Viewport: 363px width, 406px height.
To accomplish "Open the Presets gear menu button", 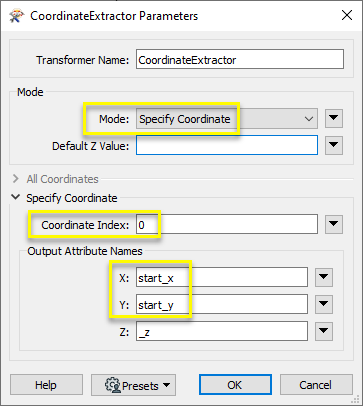I will (x=133, y=385).
